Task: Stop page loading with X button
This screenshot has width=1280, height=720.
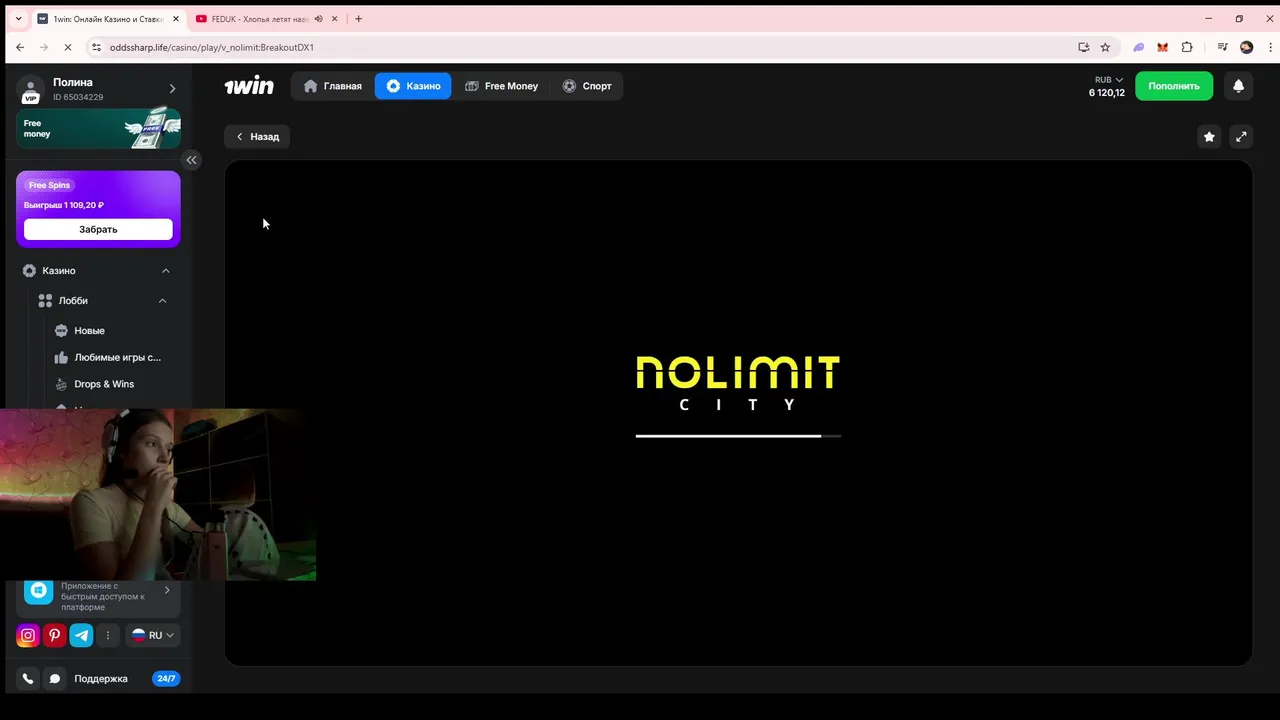Action: (x=67, y=47)
